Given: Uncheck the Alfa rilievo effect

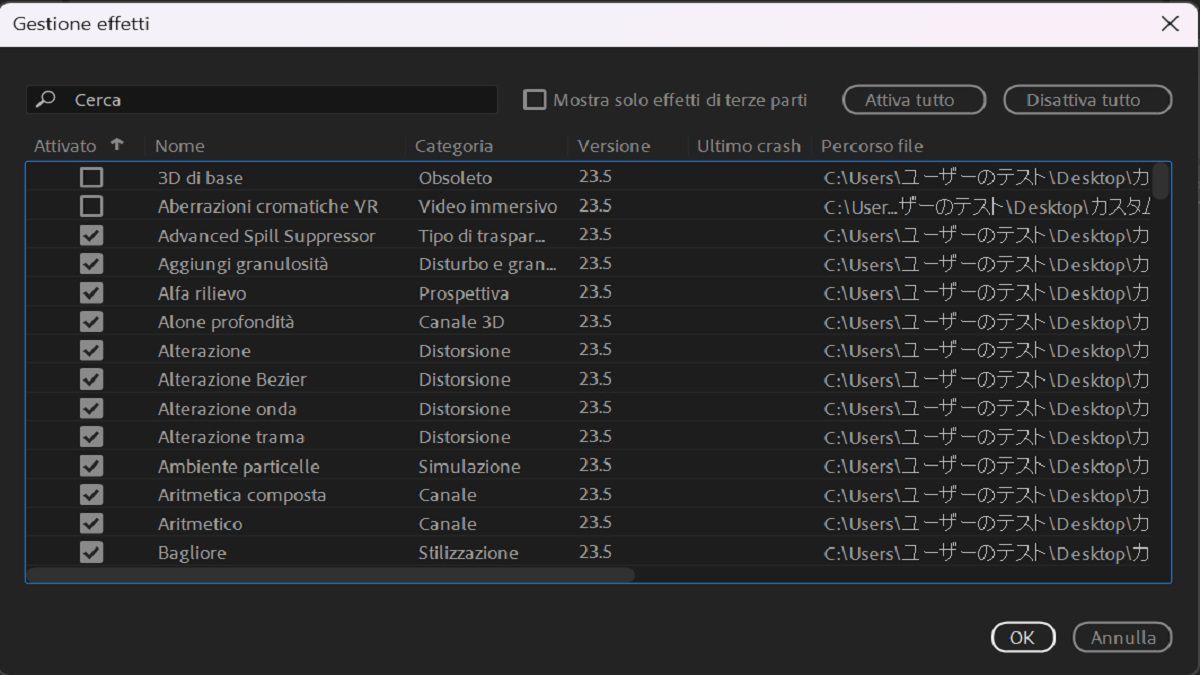Looking at the screenshot, I should (x=91, y=293).
